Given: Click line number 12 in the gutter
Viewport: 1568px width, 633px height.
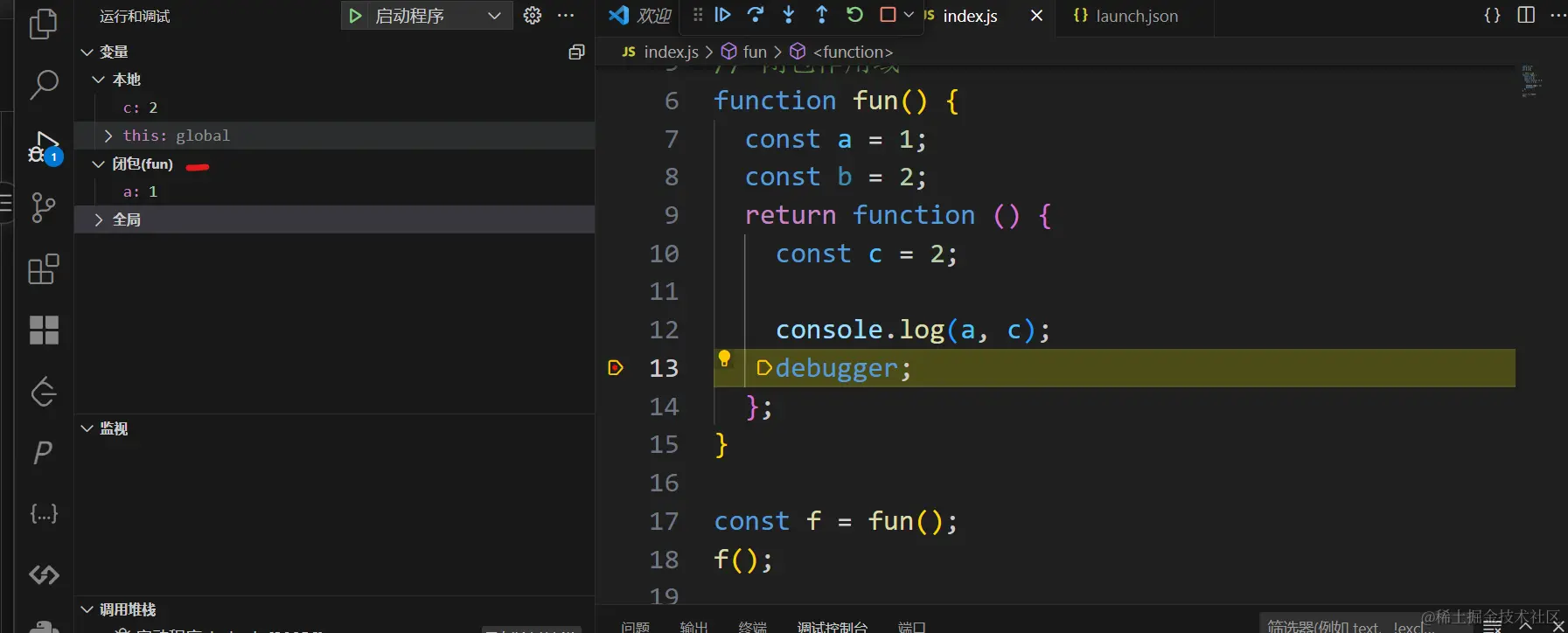Looking at the screenshot, I should 664,330.
